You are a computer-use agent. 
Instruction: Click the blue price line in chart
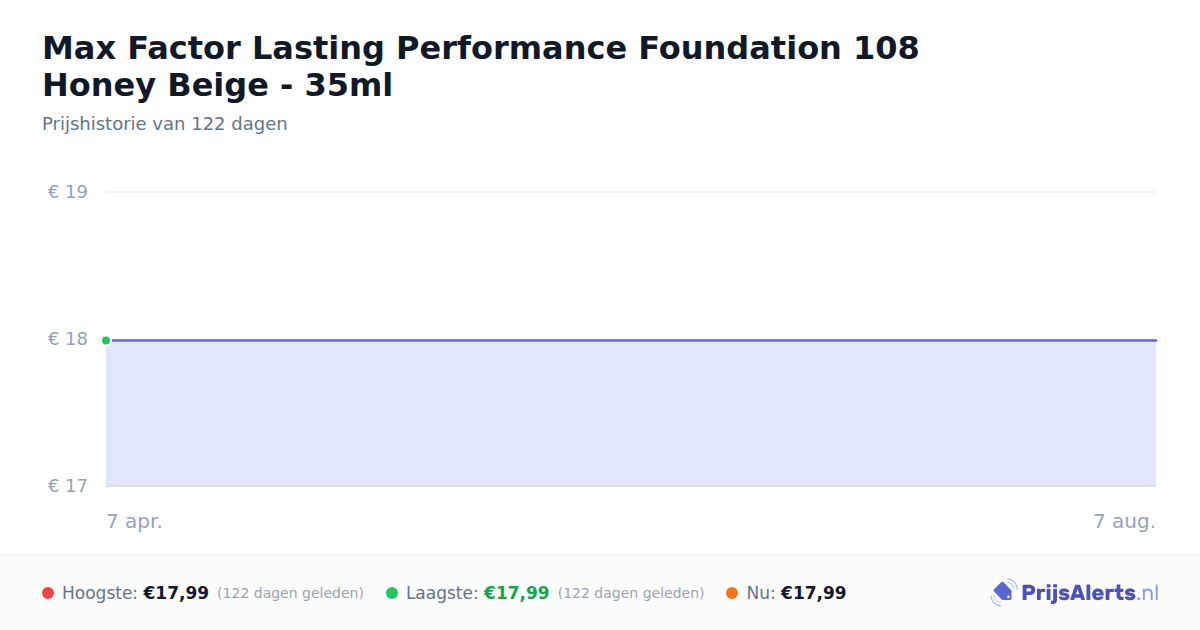coord(631,340)
